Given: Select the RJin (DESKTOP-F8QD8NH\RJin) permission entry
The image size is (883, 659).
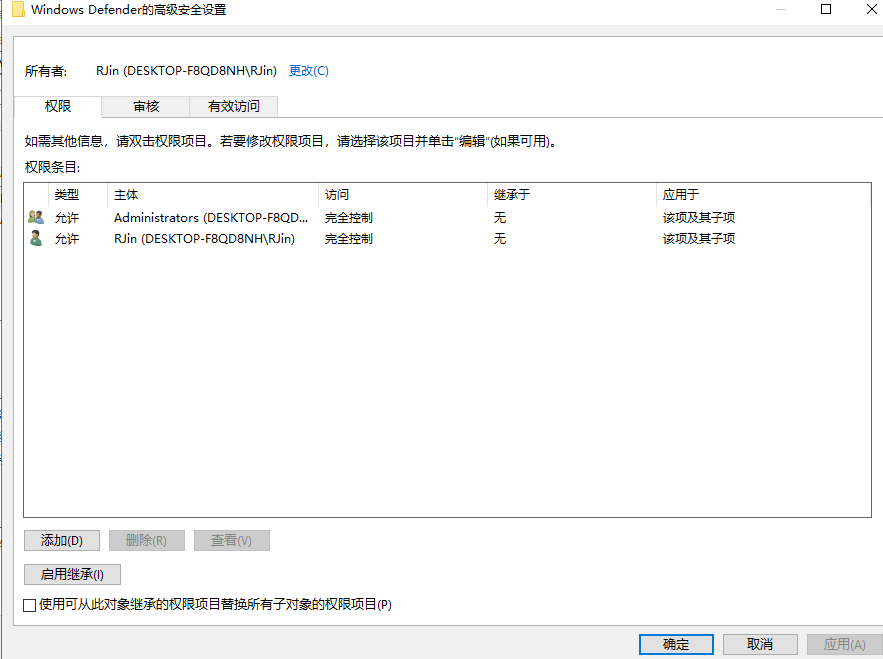Looking at the screenshot, I should 447,239.
